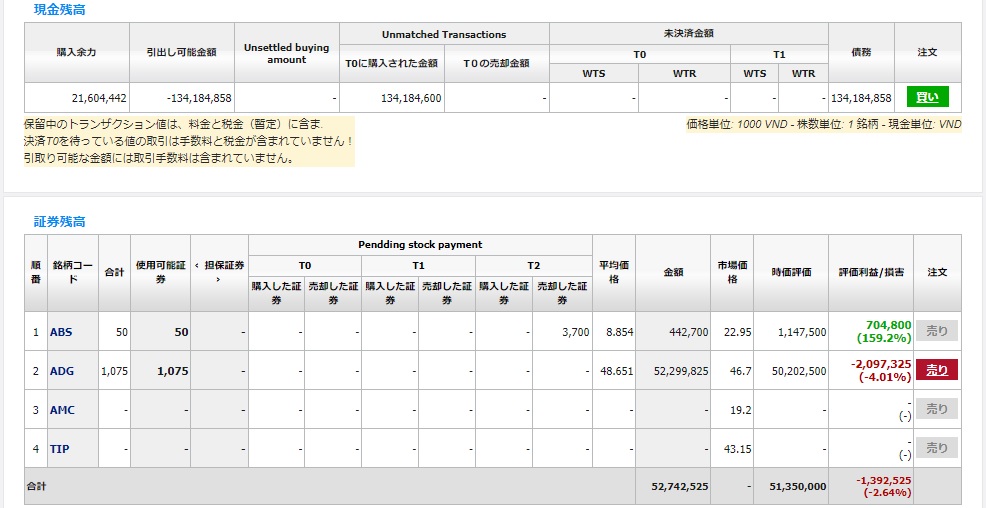Screen dimensions: 986x508
Task: Click the 銘柄コード column header
Action: 74,272
